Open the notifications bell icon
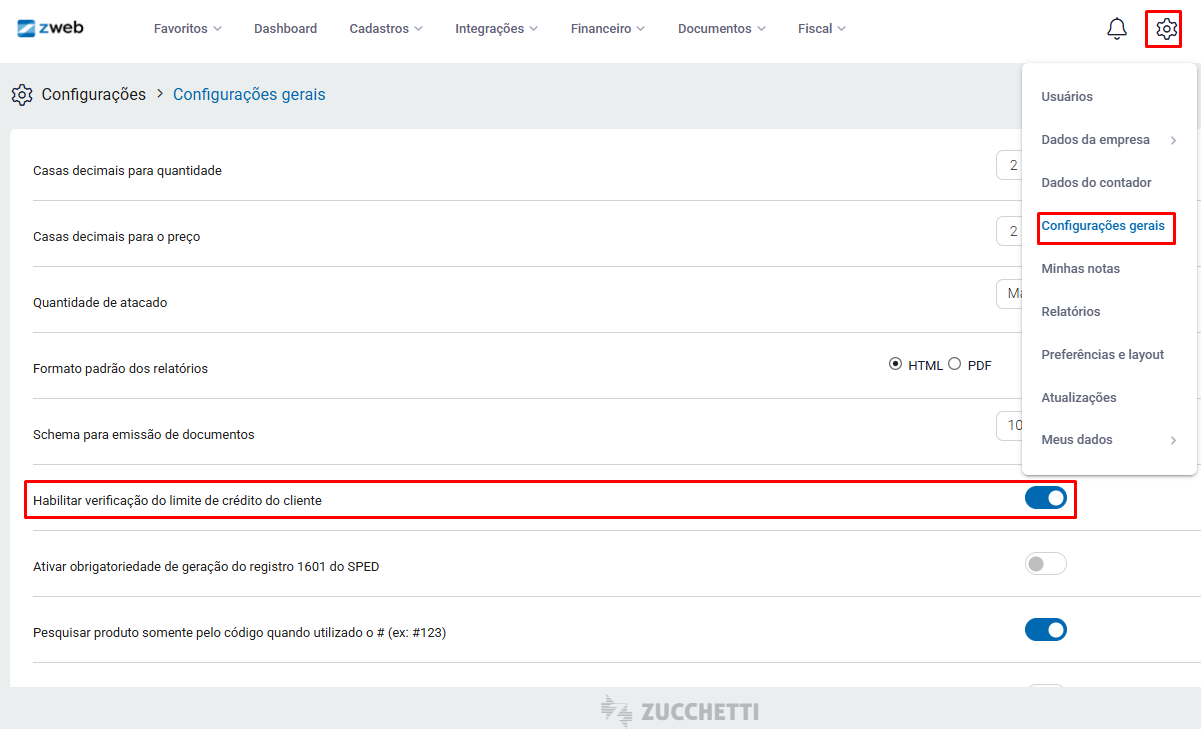Viewport: 1201px width, 729px height. point(1117,29)
